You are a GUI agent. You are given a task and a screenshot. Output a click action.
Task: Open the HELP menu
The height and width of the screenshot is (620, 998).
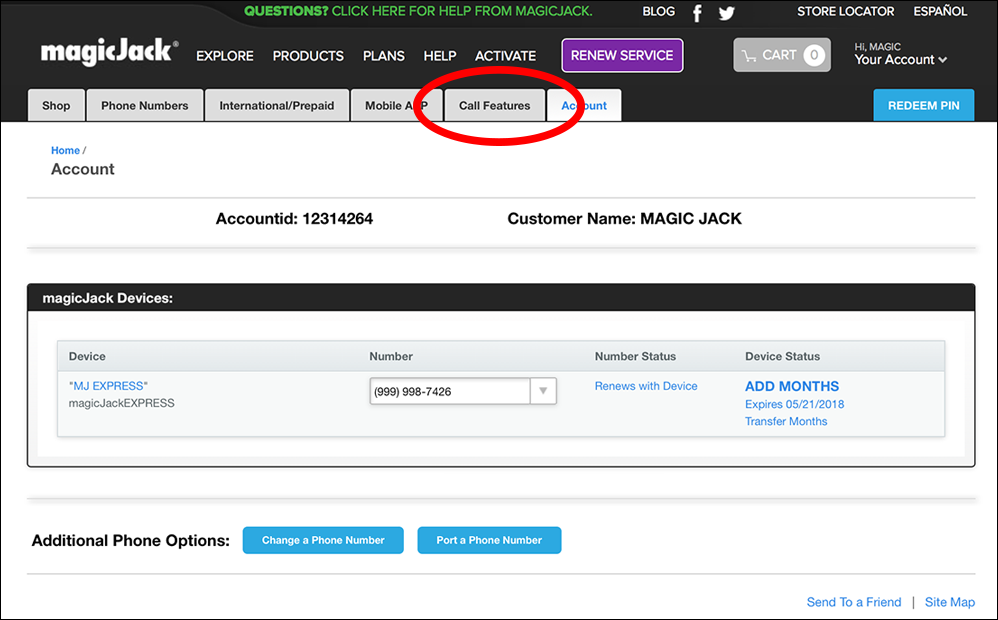tap(440, 56)
